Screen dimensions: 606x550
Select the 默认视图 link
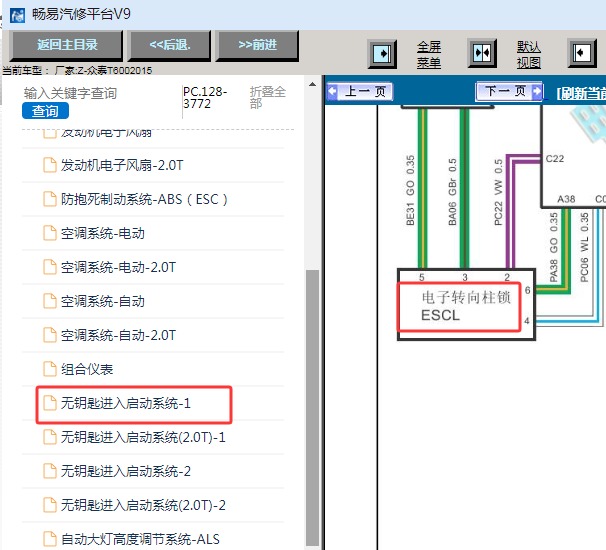tap(529, 54)
